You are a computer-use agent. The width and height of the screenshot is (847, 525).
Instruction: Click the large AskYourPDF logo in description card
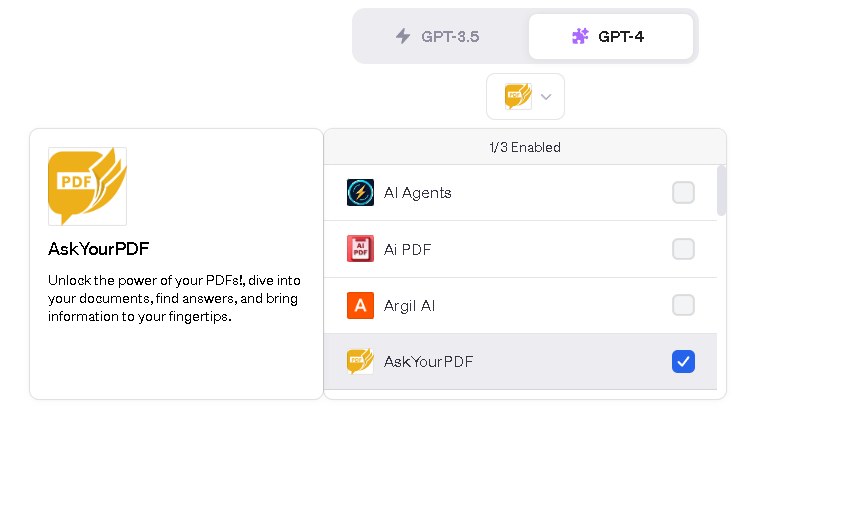[88, 186]
